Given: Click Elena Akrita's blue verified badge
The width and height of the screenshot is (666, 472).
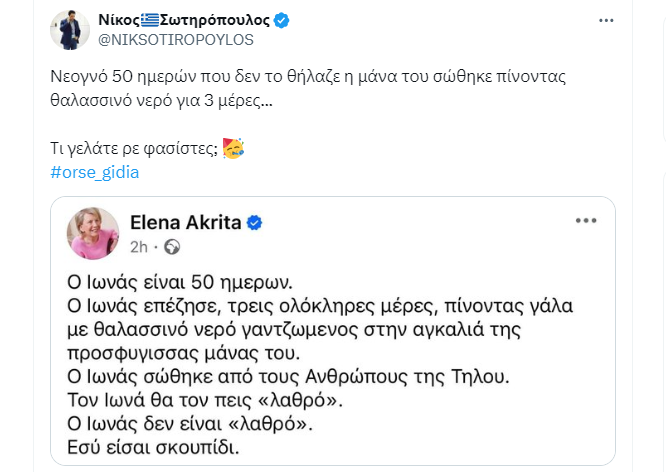Looking at the screenshot, I should 256,223.
